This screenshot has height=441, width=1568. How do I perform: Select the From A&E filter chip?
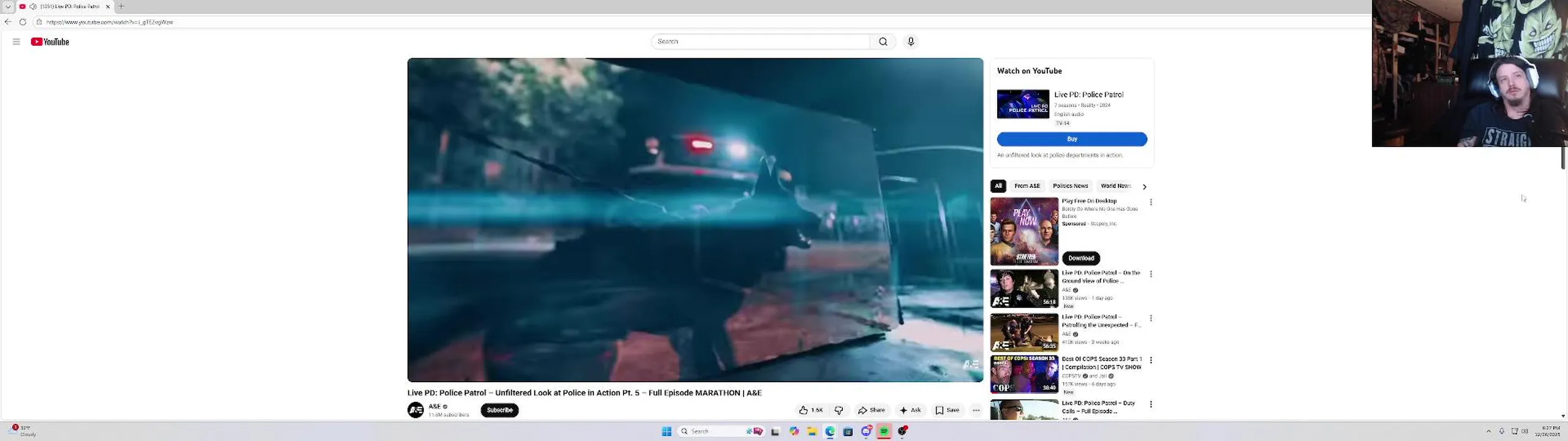pos(1027,186)
